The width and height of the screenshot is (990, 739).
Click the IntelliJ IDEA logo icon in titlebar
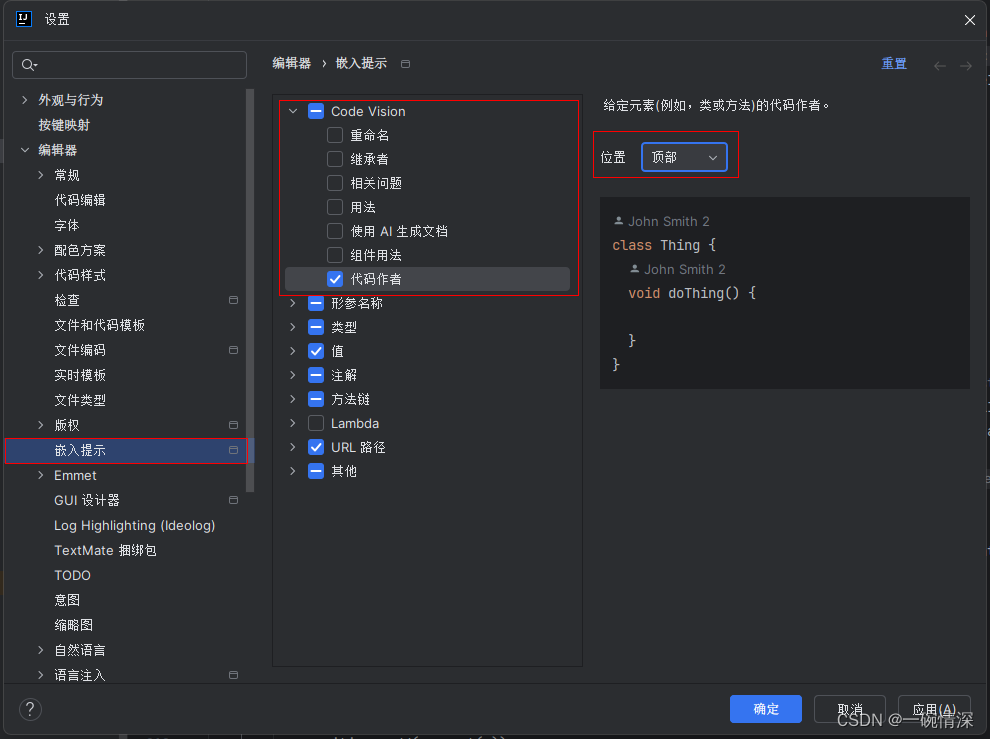pyautogui.click(x=23, y=18)
